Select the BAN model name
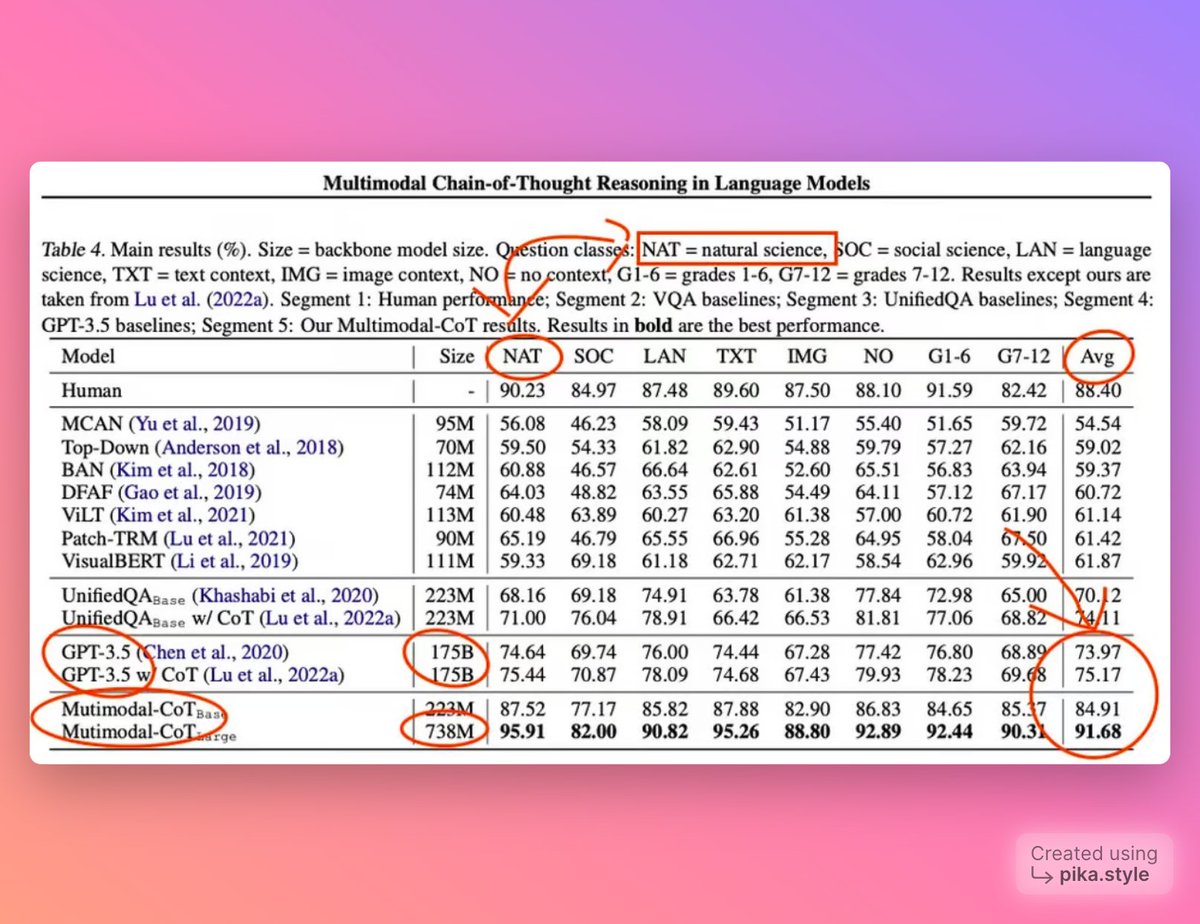1200x924 pixels. (x=82, y=469)
